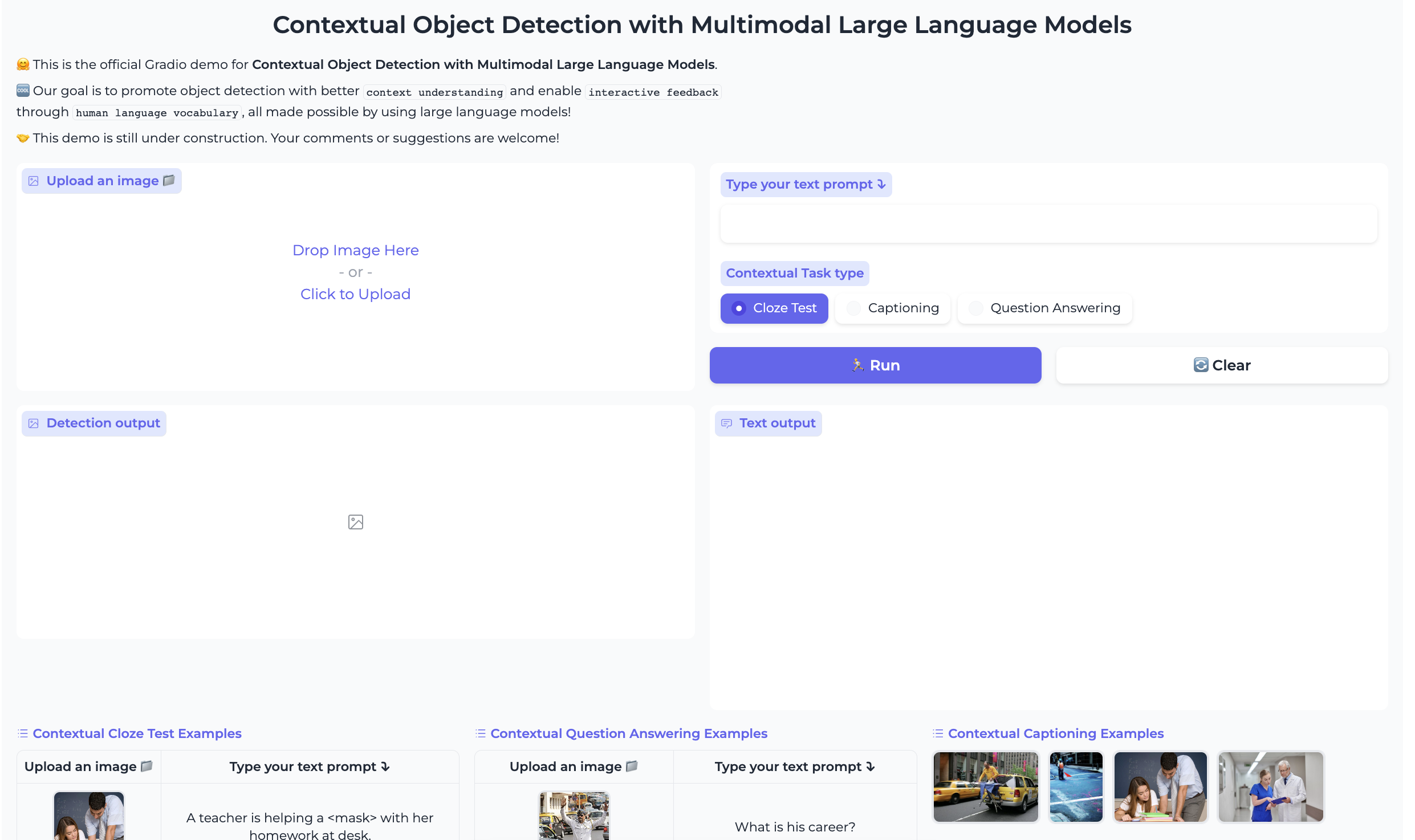
Task: Click the Text output chat icon
Action: [726, 423]
